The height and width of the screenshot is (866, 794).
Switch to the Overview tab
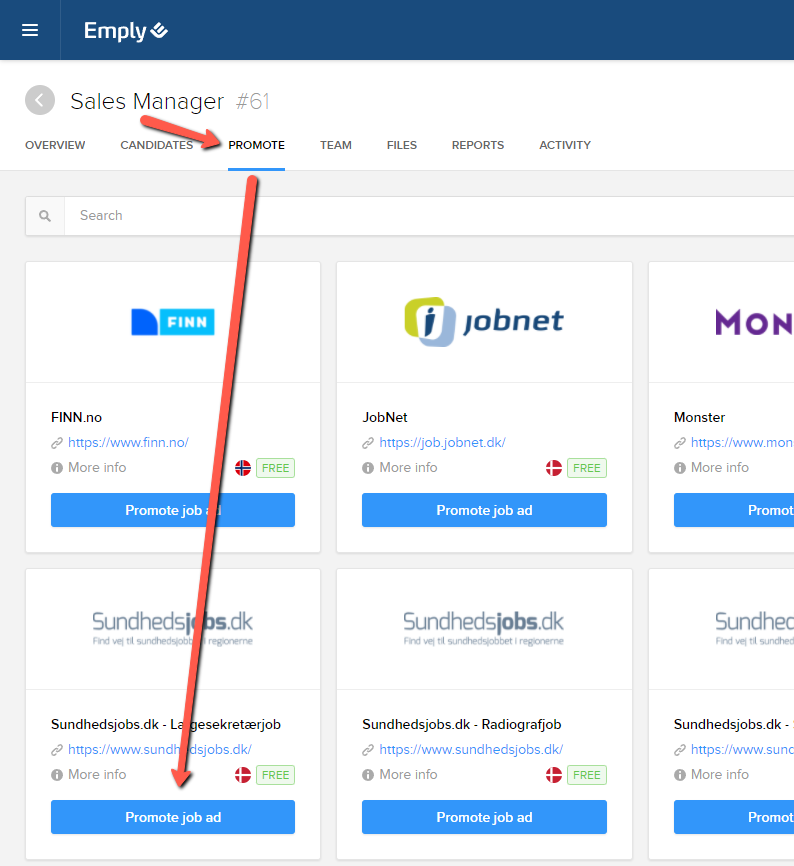(55, 145)
